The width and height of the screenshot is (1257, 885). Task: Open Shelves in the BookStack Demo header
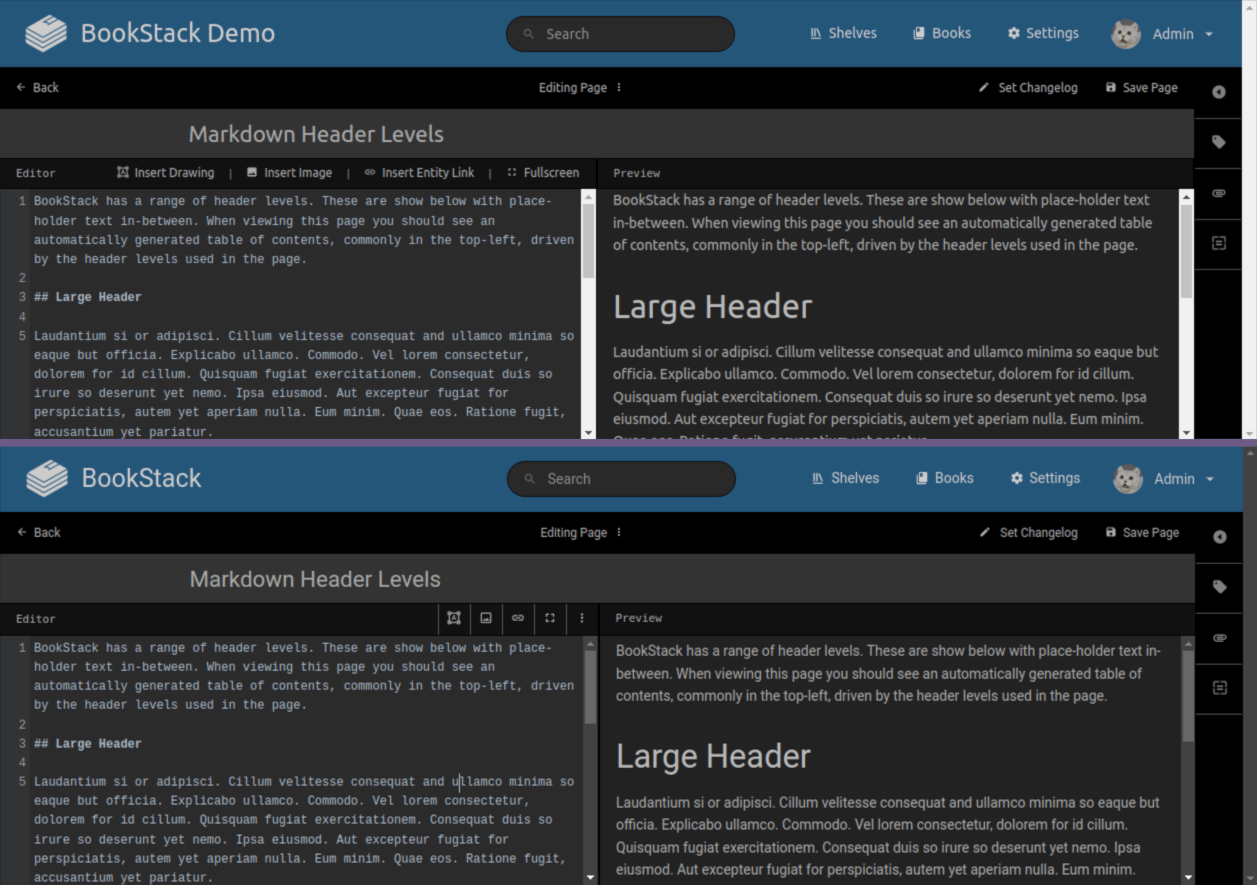[843, 33]
